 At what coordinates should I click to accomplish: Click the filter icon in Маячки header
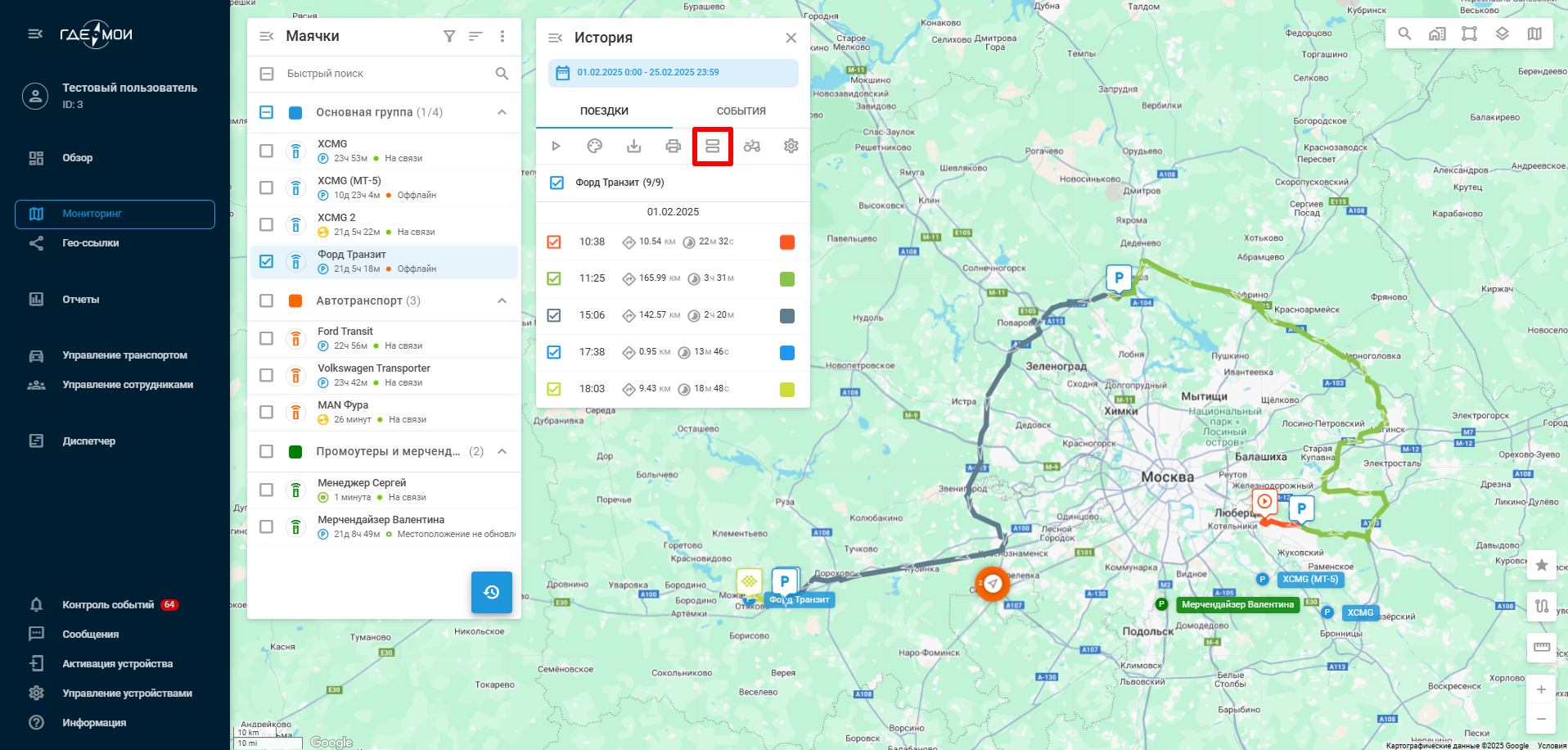pyautogui.click(x=449, y=36)
